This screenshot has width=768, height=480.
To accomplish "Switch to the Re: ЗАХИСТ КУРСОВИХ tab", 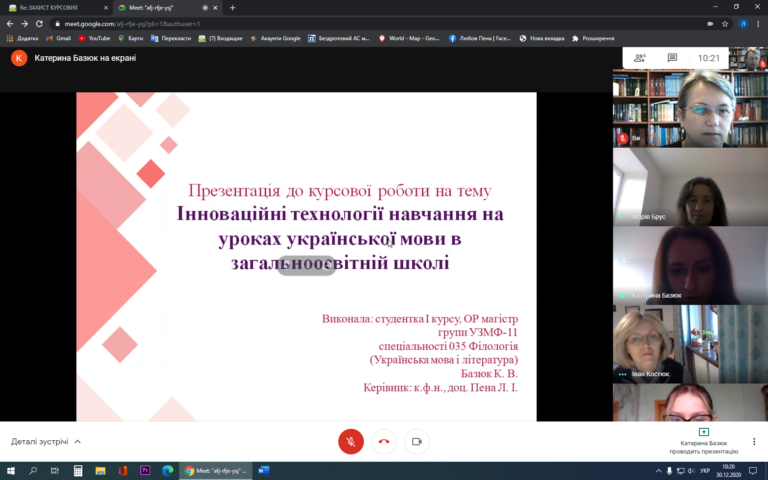I will 57,8.
